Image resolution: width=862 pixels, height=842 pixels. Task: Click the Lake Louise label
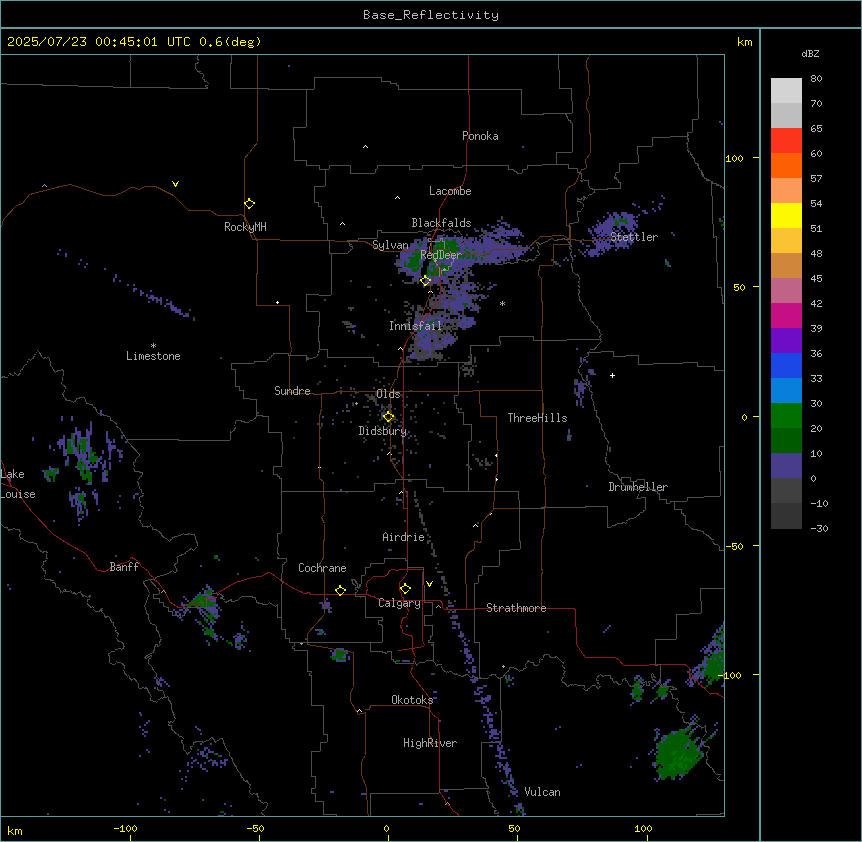18,484
